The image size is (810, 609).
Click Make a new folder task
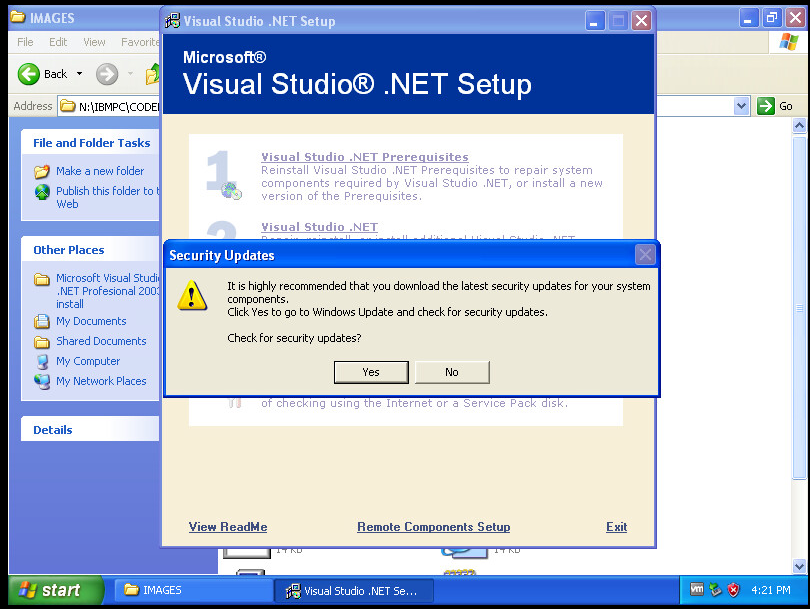click(100, 171)
